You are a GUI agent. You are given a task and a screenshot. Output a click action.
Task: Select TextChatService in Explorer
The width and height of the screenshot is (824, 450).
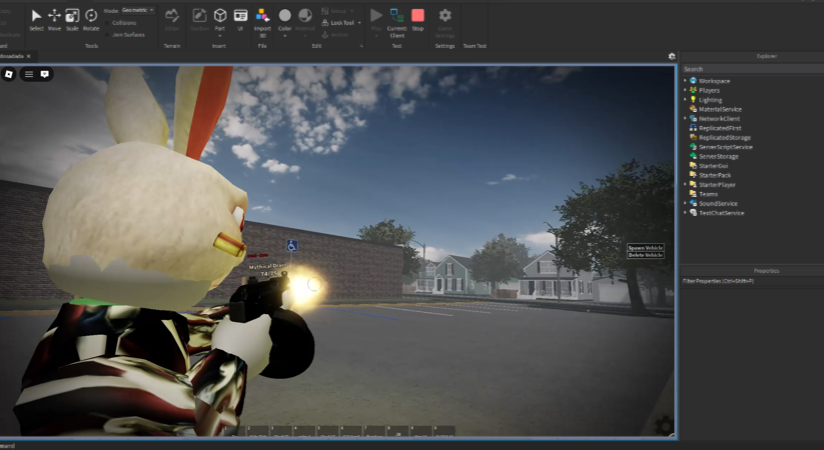pos(721,213)
